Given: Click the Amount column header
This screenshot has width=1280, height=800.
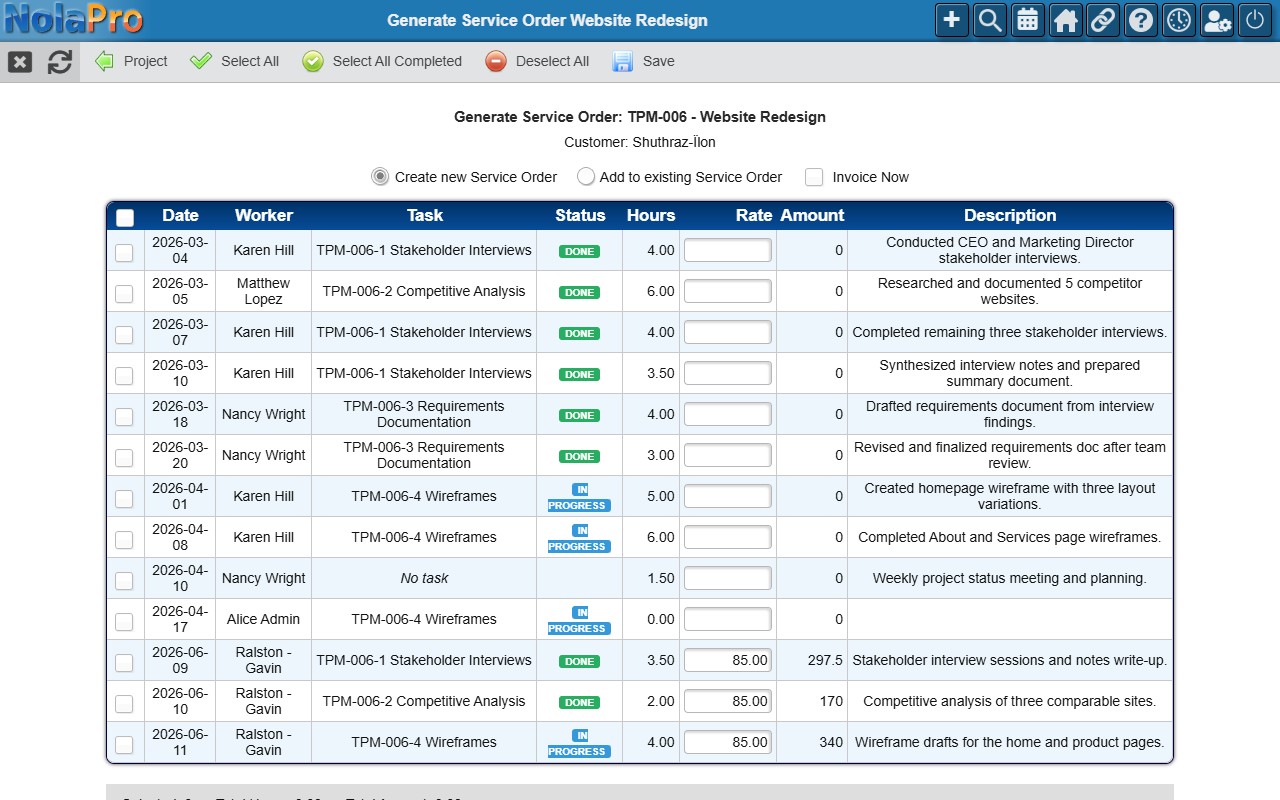Looking at the screenshot, I should click(812, 215).
